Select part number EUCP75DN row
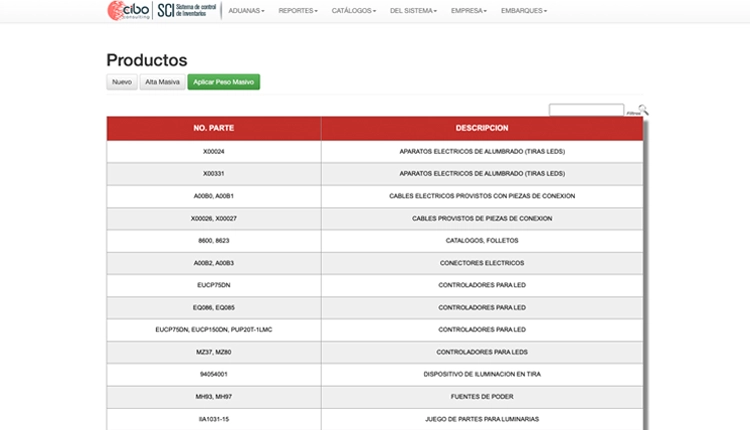The width and height of the screenshot is (750, 430). pyautogui.click(x=213, y=285)
